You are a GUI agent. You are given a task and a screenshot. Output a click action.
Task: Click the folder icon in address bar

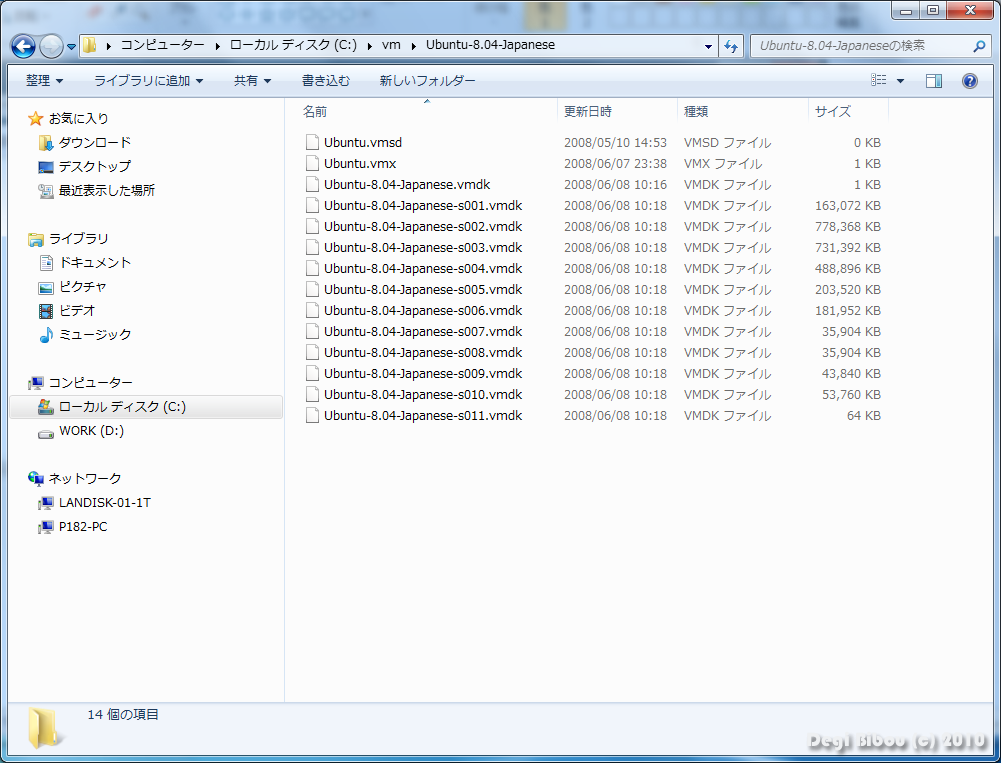point(90,45)
